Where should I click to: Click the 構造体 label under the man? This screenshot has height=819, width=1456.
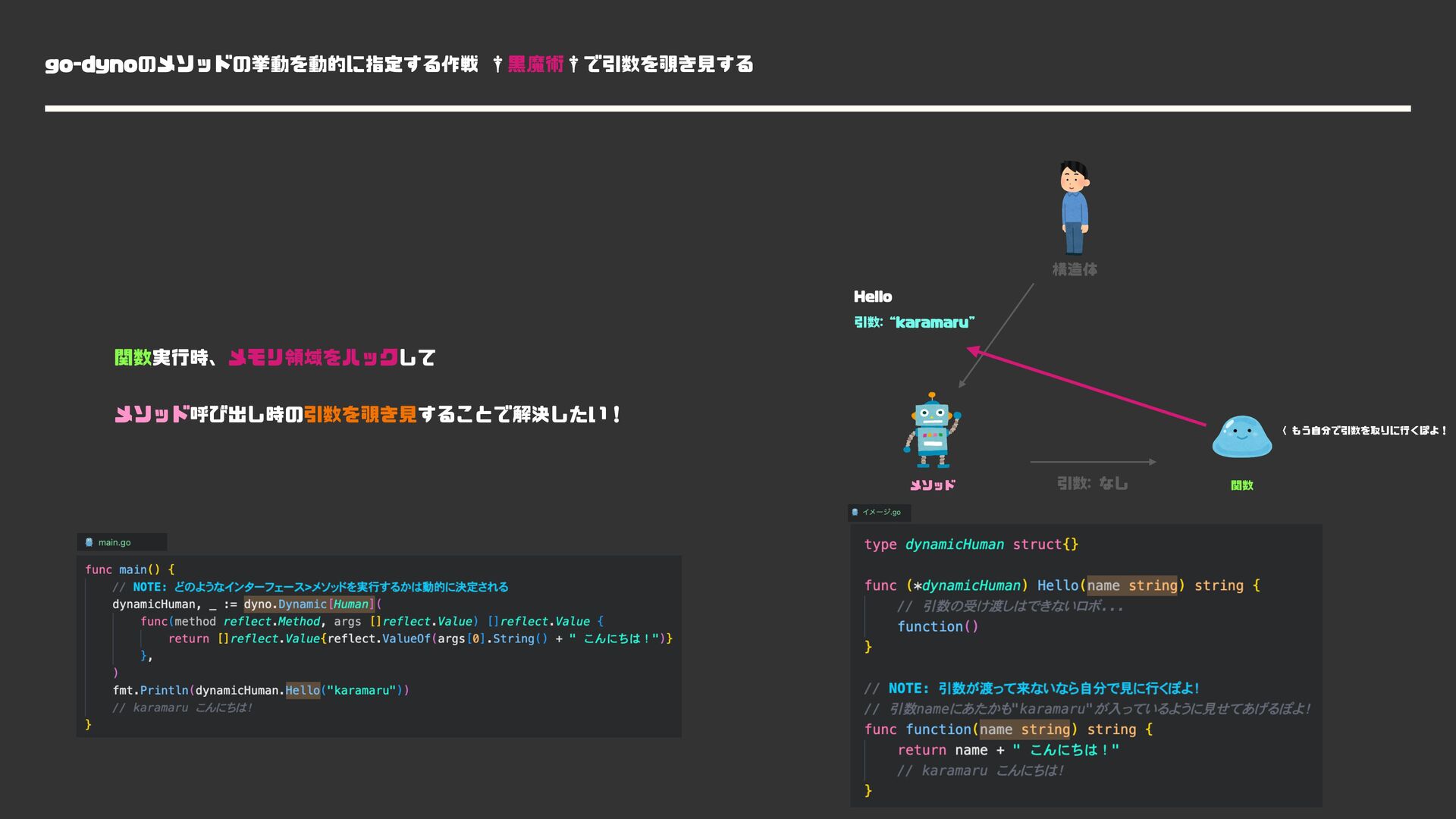[1075, 269]
